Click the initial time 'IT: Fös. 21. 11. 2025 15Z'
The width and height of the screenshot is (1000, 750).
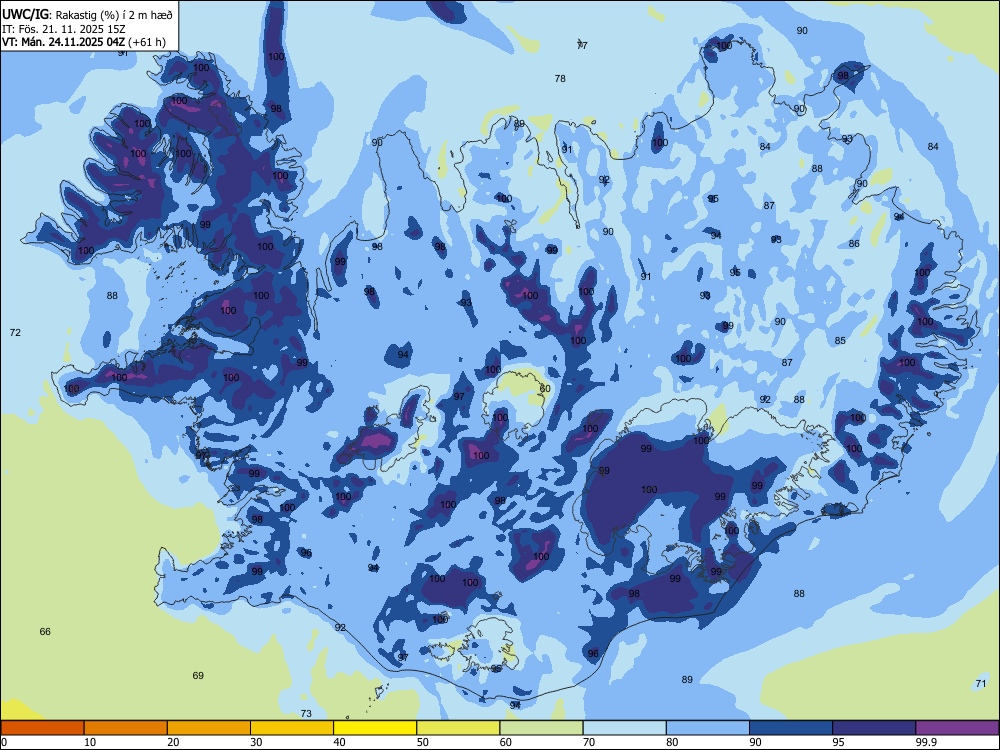[64, 29]
